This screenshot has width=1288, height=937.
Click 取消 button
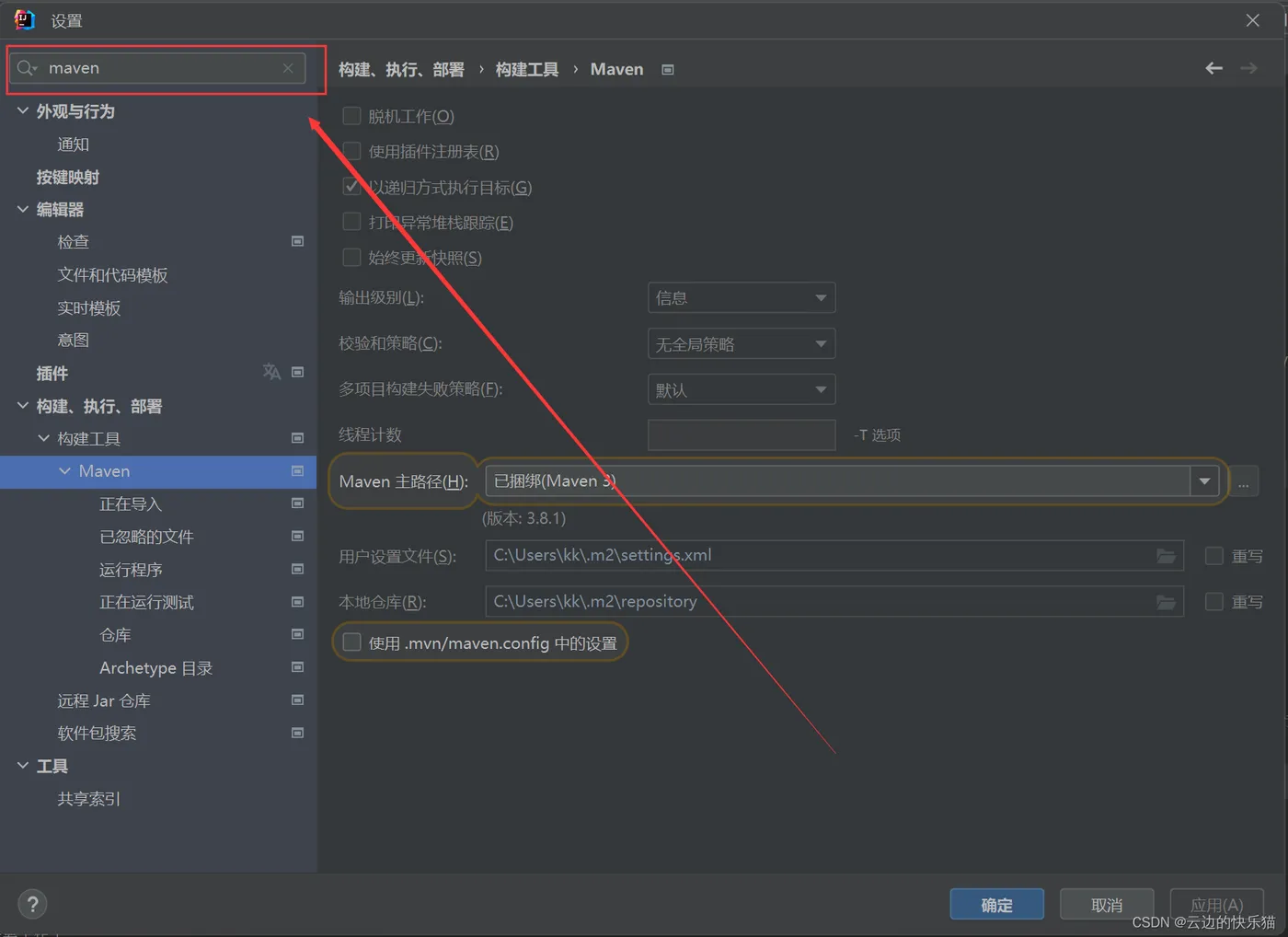click(1107, 904)
